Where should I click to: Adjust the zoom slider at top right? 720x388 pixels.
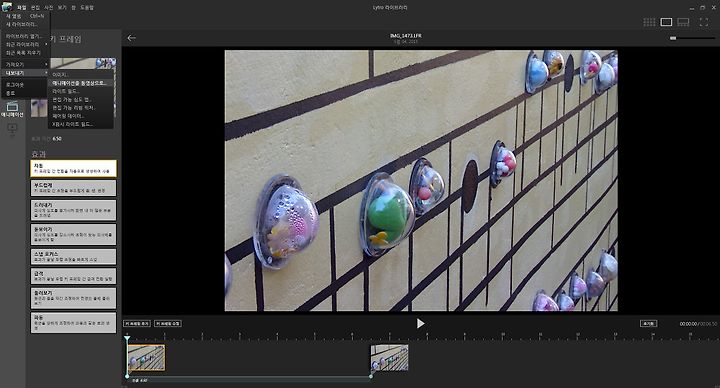point(692,38)
